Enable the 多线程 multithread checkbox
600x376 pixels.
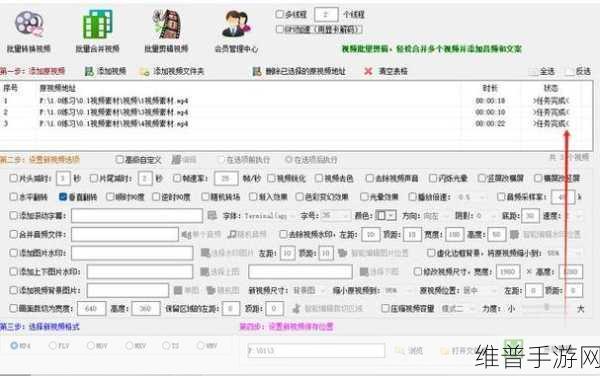point(279,15)
